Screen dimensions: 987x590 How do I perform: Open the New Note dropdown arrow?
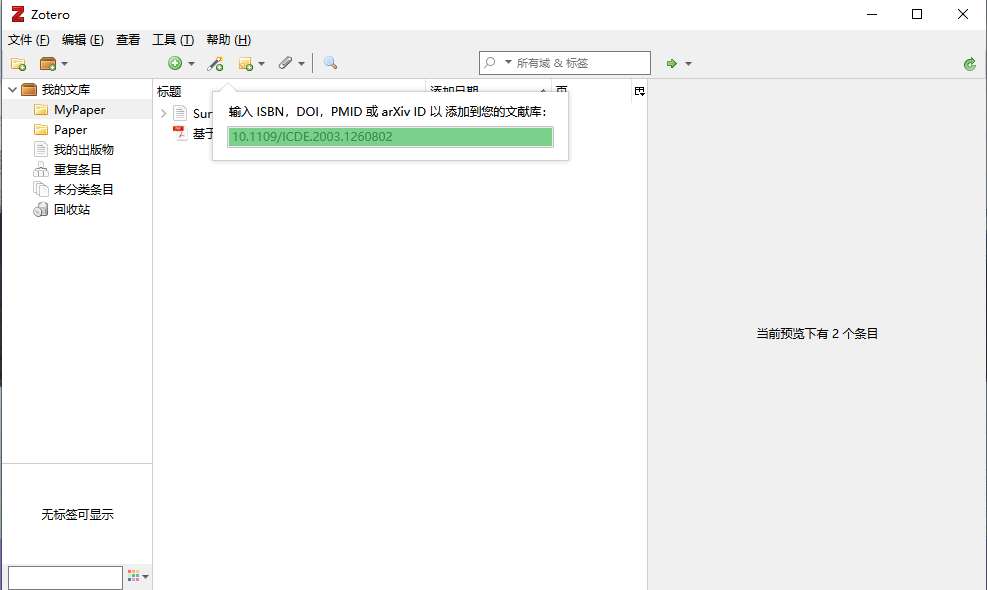261,64
